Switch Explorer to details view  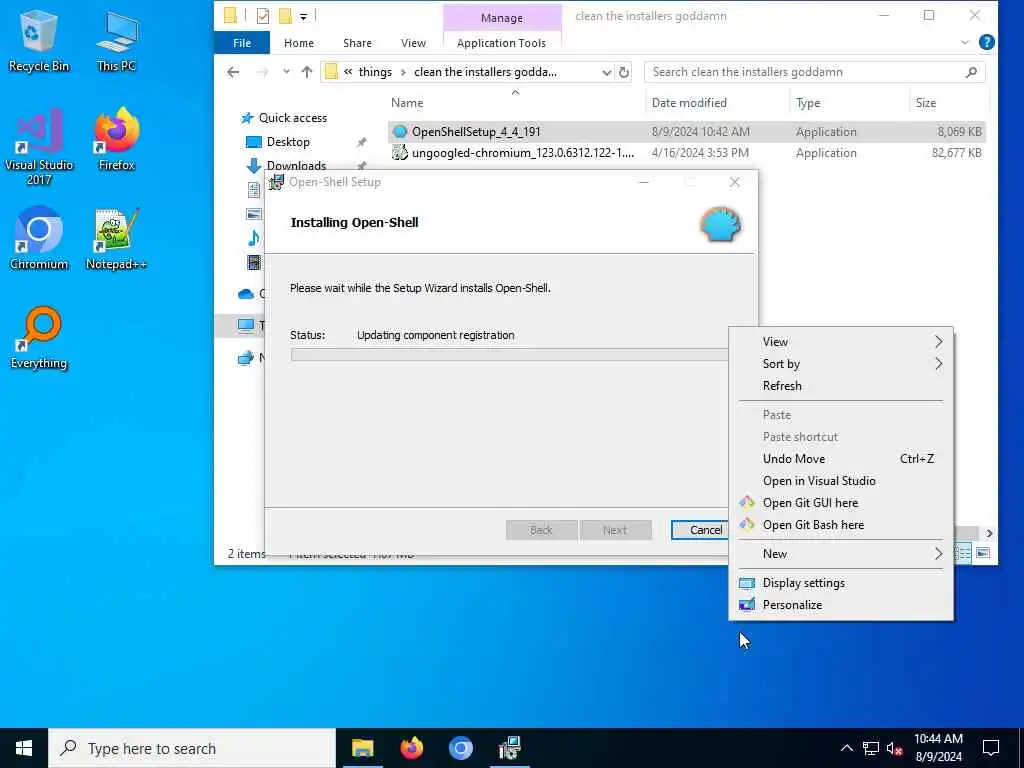963,553
